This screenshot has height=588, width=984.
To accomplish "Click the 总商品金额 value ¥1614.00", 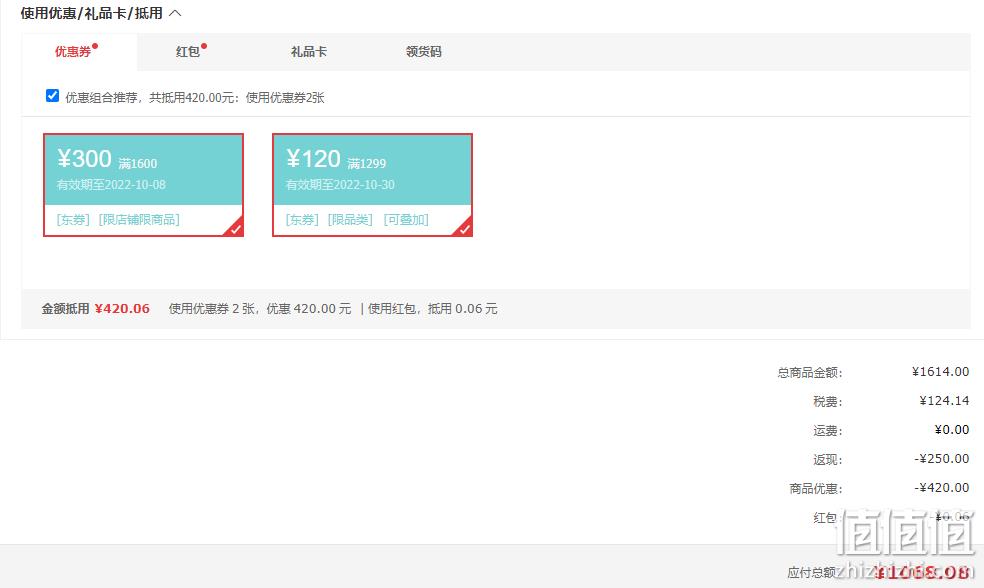I will pyautogui.click(x=940, y=372).
